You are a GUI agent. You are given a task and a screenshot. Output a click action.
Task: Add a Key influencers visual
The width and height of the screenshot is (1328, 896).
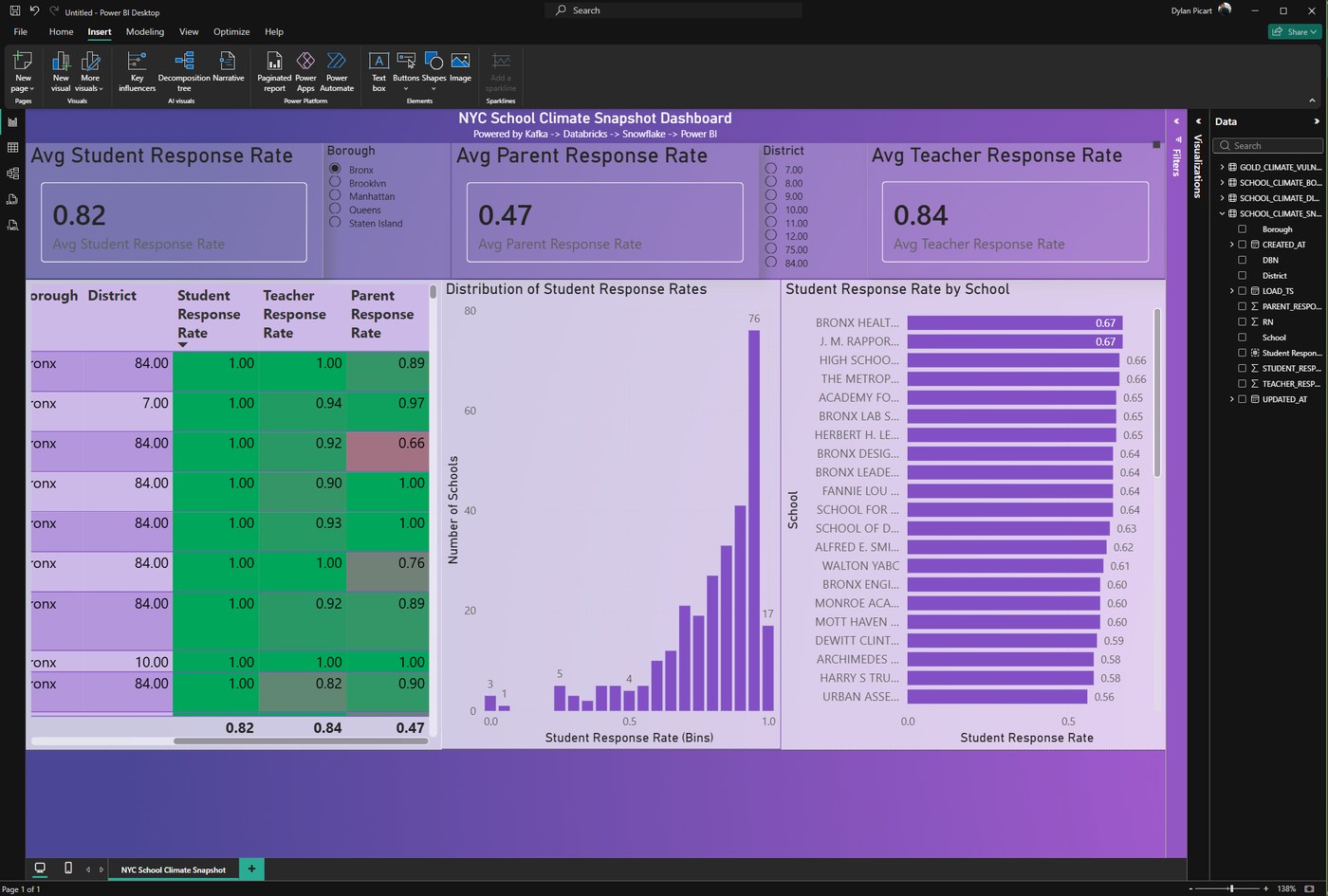pyautogui.click(x=137, y=72)
